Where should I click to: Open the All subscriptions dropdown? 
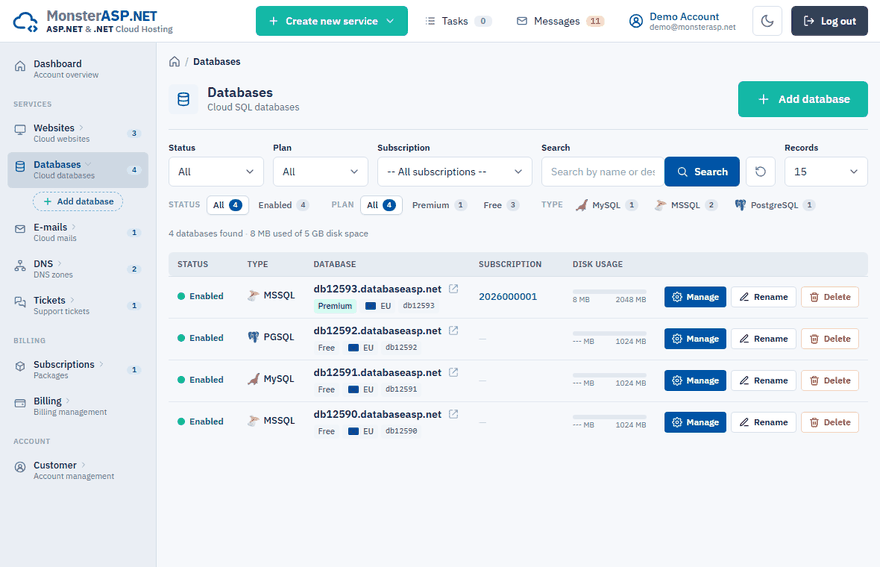455,172
